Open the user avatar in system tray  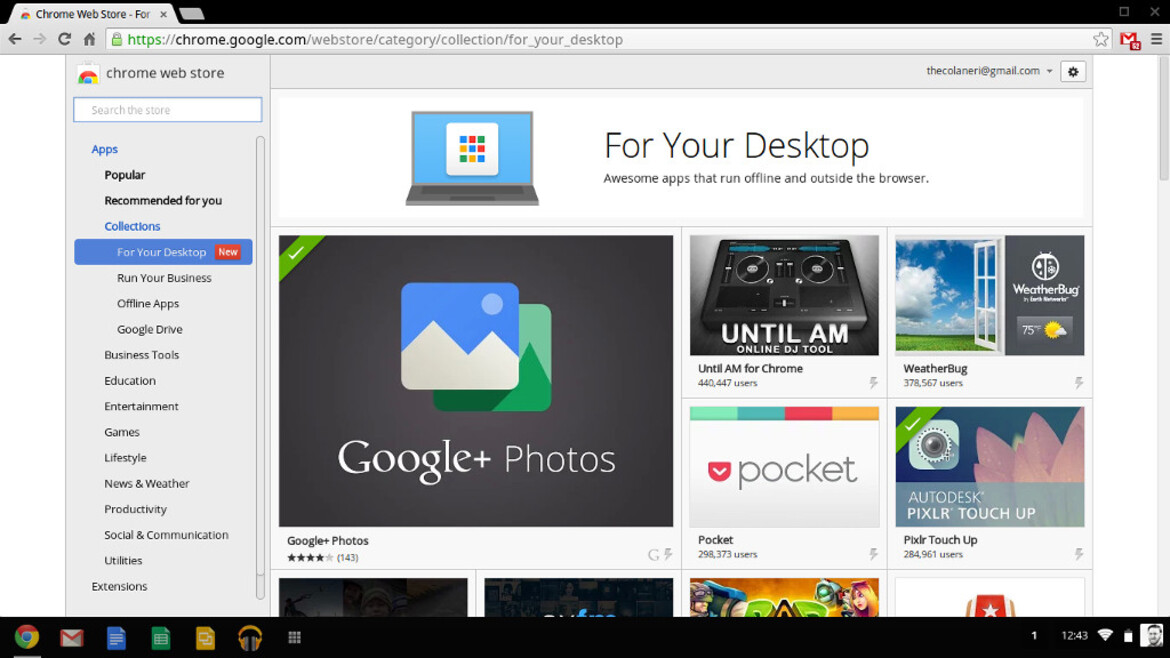point(1152,636)
